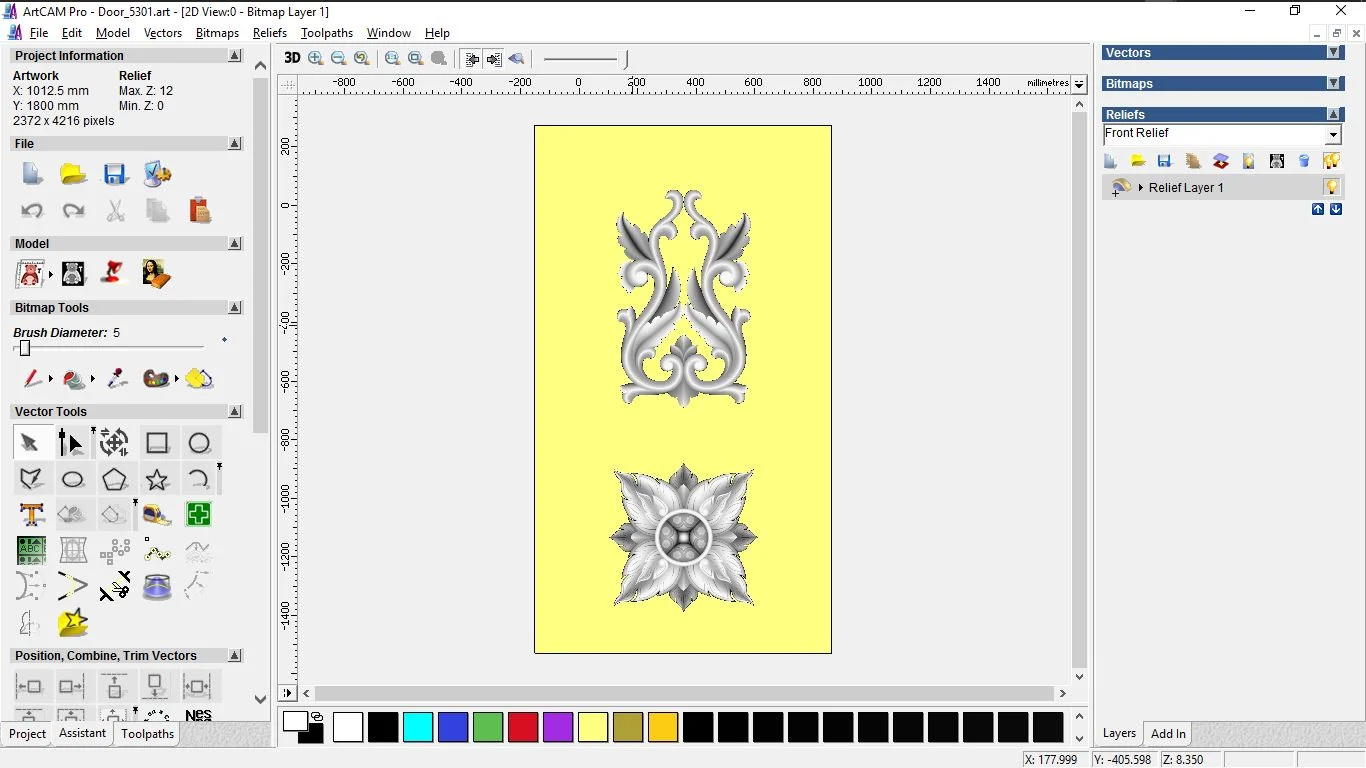The height and width of the screenshot is (768, 1366).
Task: Delete relief layer using trash bin icon
Action: tap(1304, 161)
